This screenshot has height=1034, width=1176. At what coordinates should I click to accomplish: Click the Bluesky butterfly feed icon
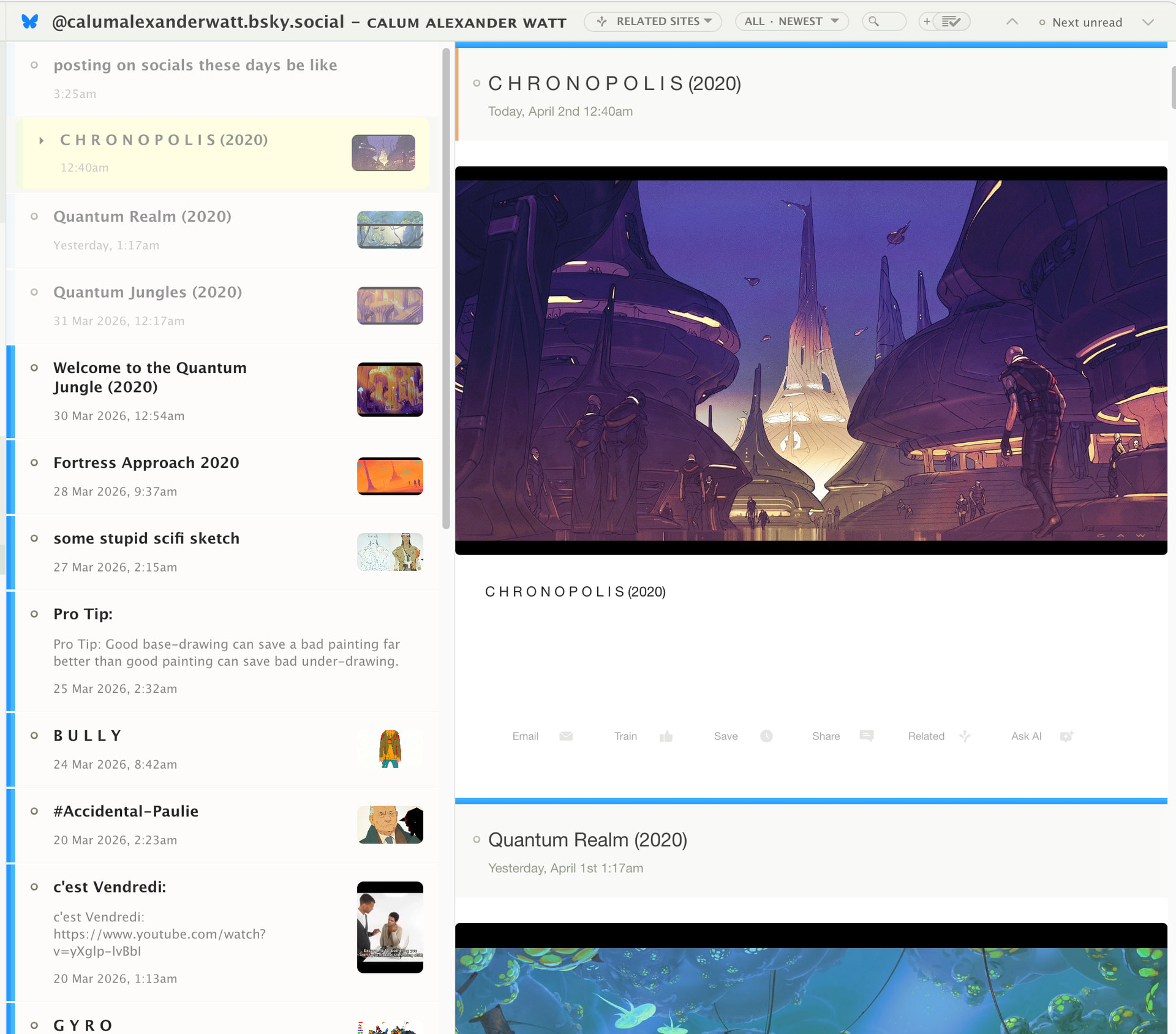[x=29, y=22]
